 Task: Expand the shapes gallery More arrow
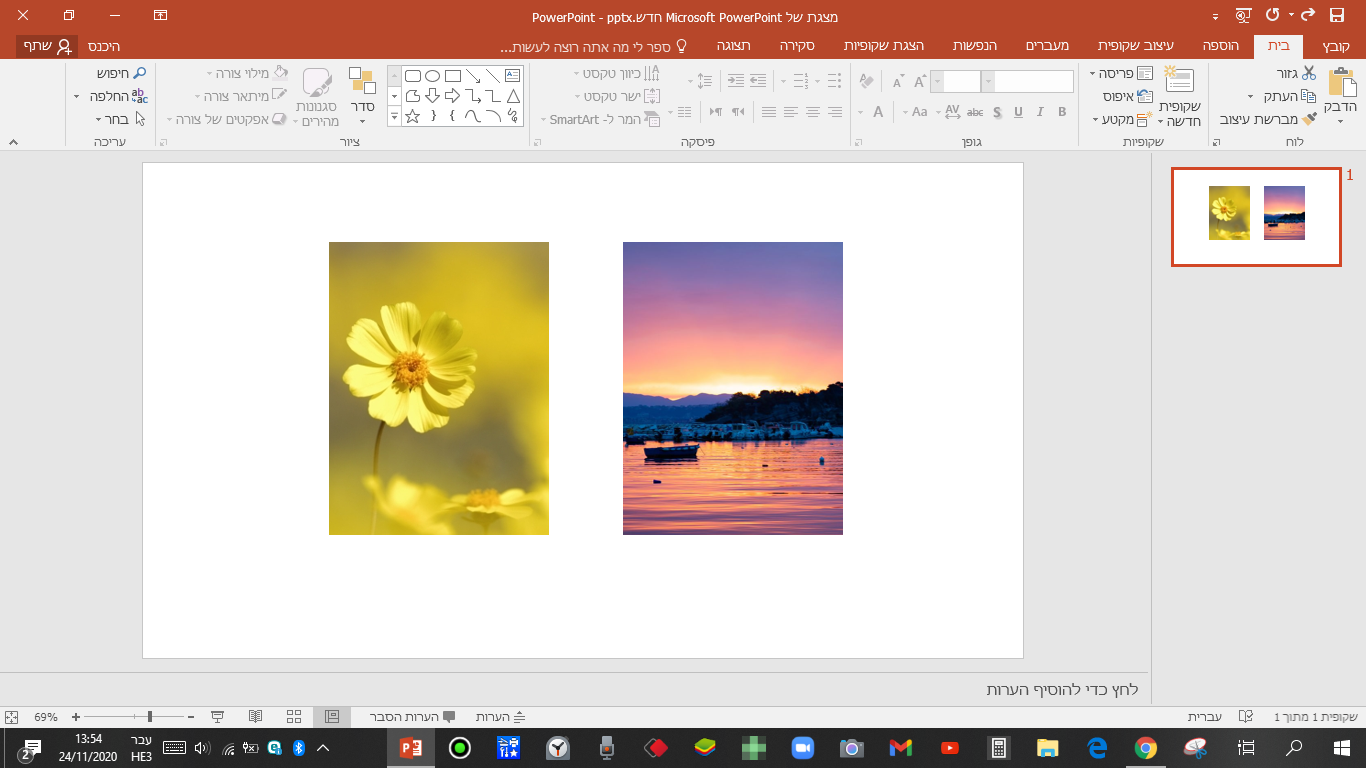click(394, 116)
